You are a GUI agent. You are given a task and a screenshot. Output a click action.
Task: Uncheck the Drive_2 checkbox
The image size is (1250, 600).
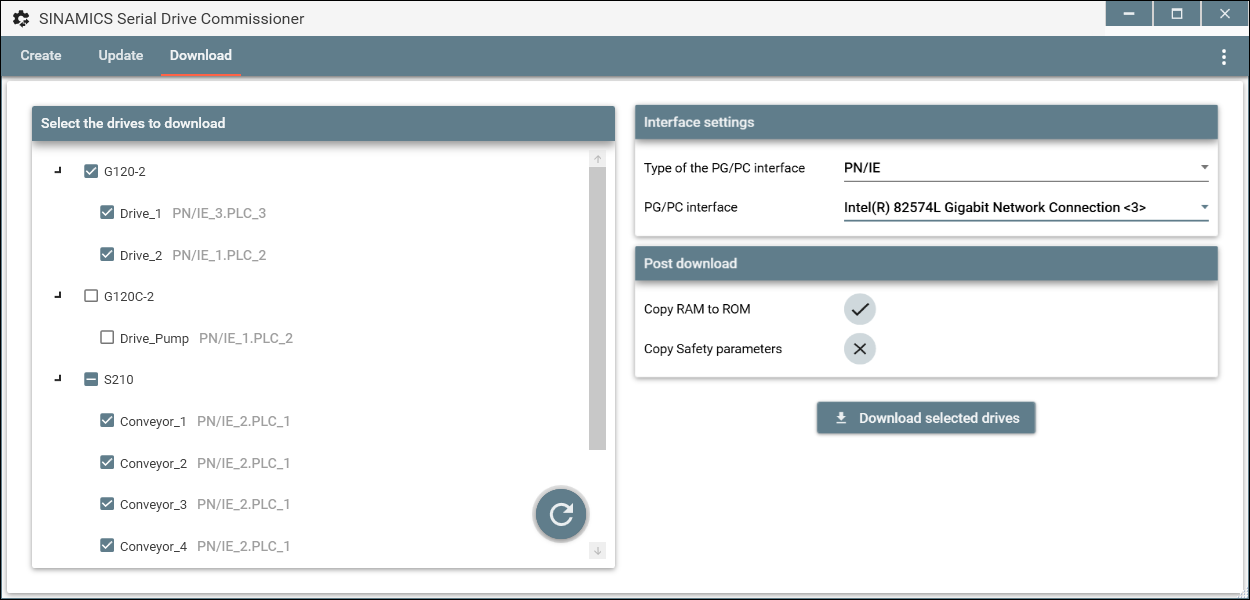tap(107, 255)
